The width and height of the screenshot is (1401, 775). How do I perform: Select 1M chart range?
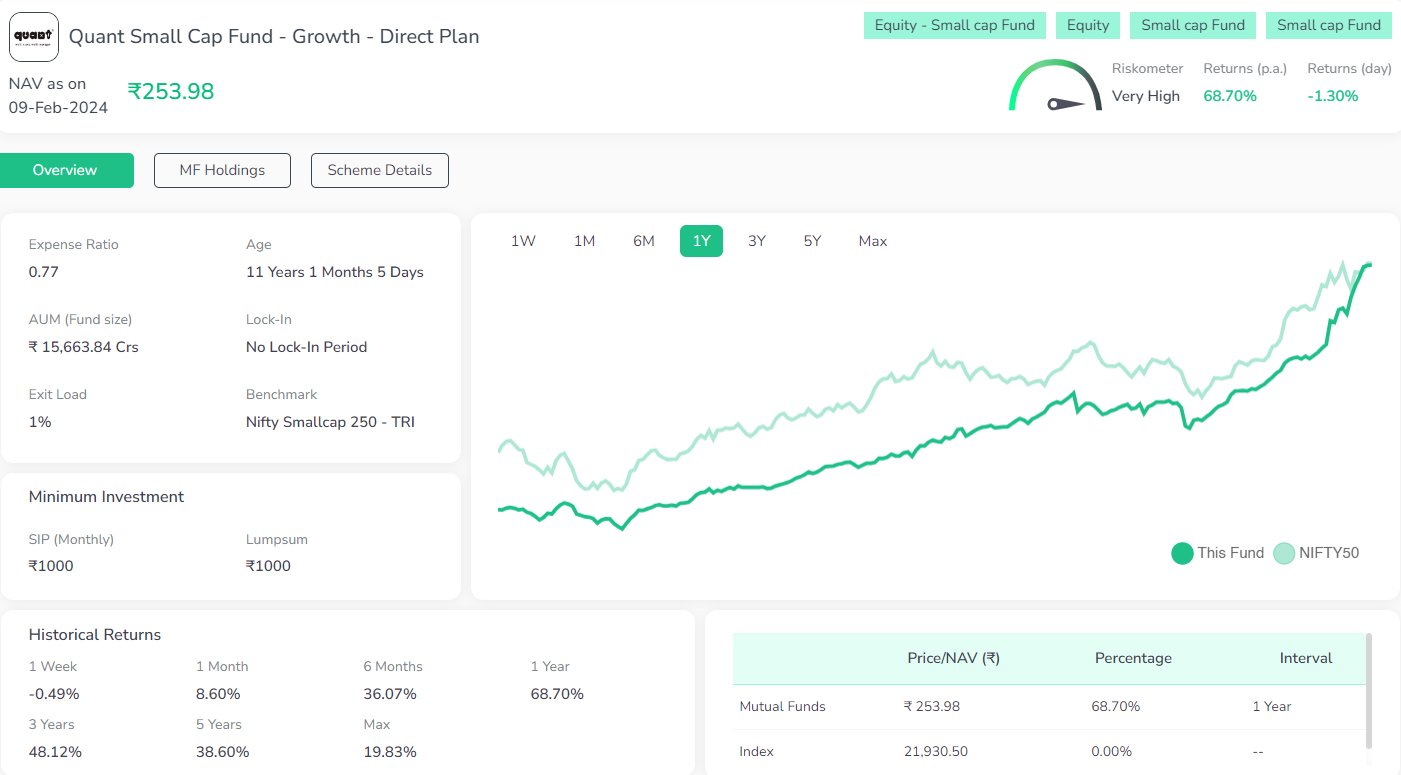tap(585, 241)
